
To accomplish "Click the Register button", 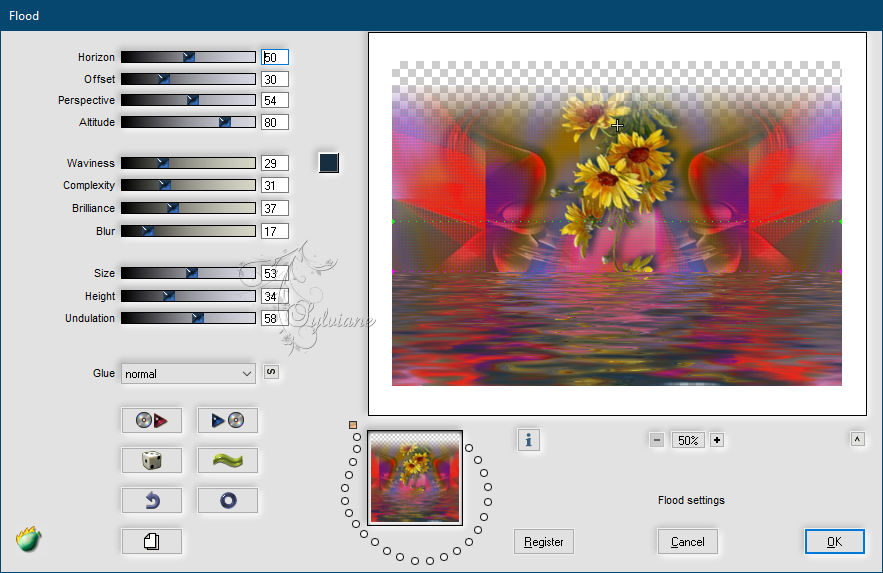I will 543,541.
